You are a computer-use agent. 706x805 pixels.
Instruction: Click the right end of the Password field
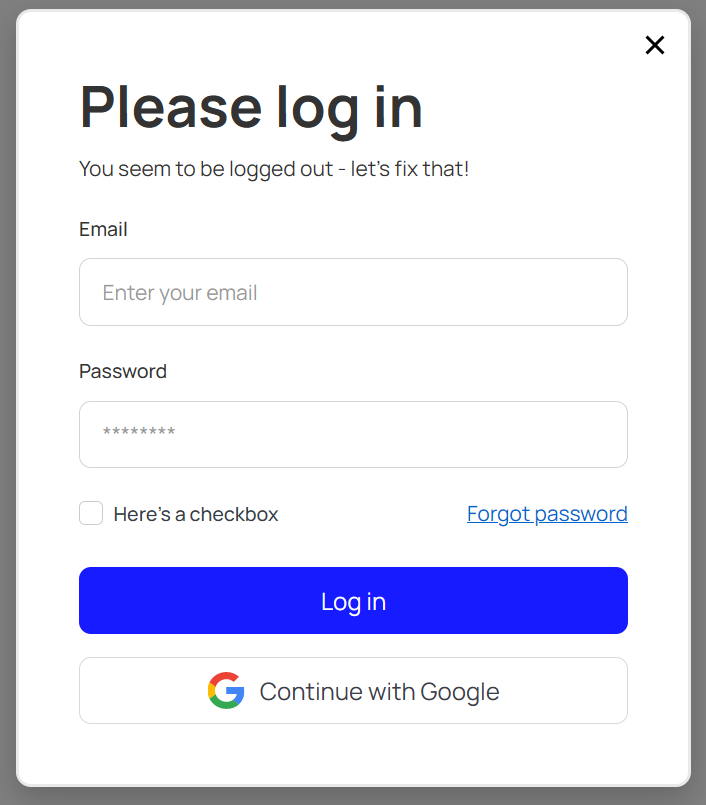click(x=606, y=434)
